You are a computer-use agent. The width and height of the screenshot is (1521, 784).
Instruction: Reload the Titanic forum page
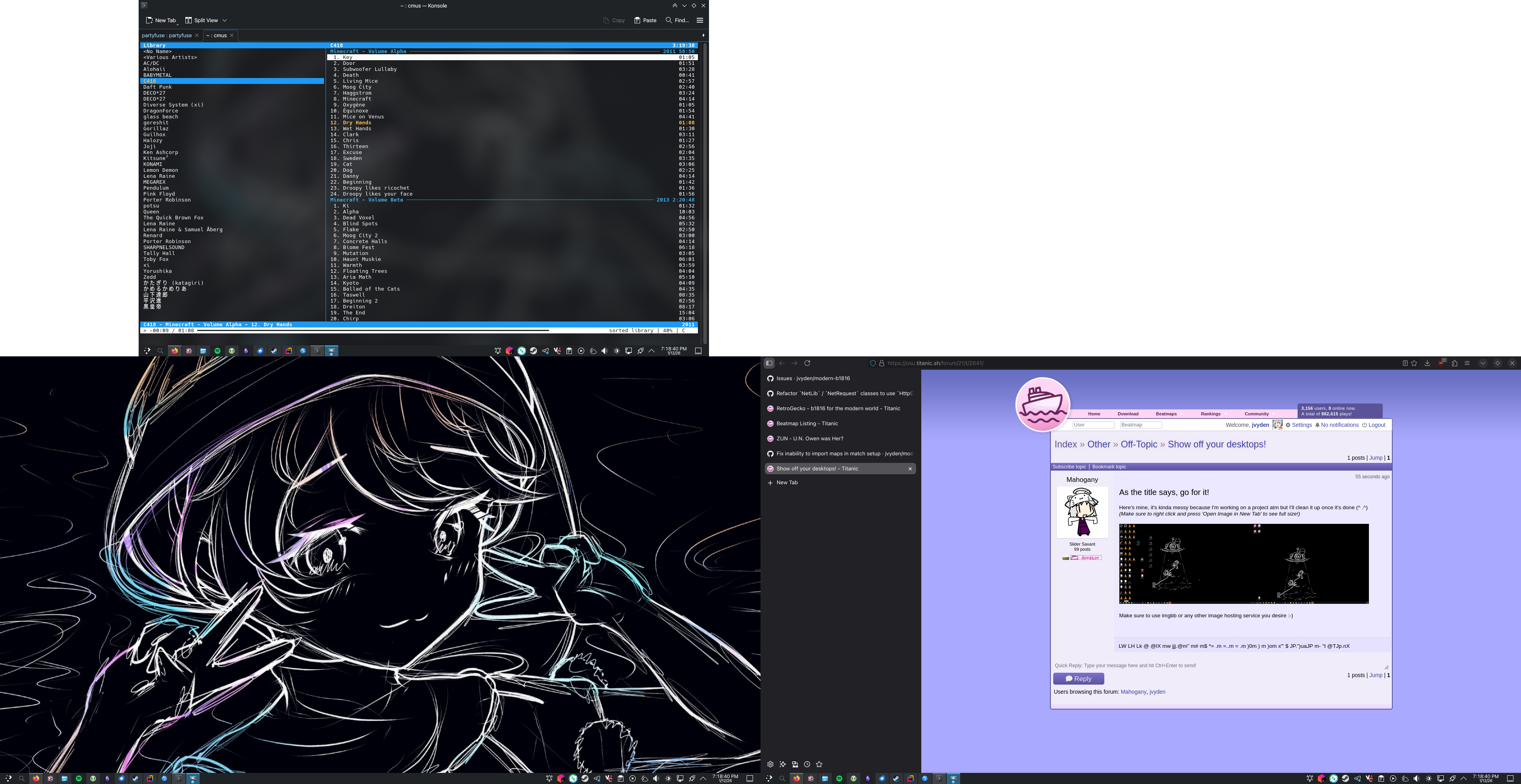(x=807, y=363)
